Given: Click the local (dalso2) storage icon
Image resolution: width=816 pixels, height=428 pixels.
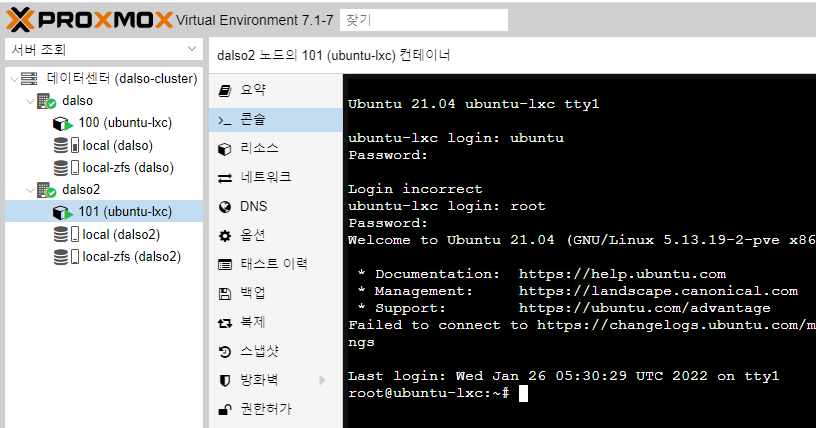Looking at the screenshot, I should (x=66, y=234).
